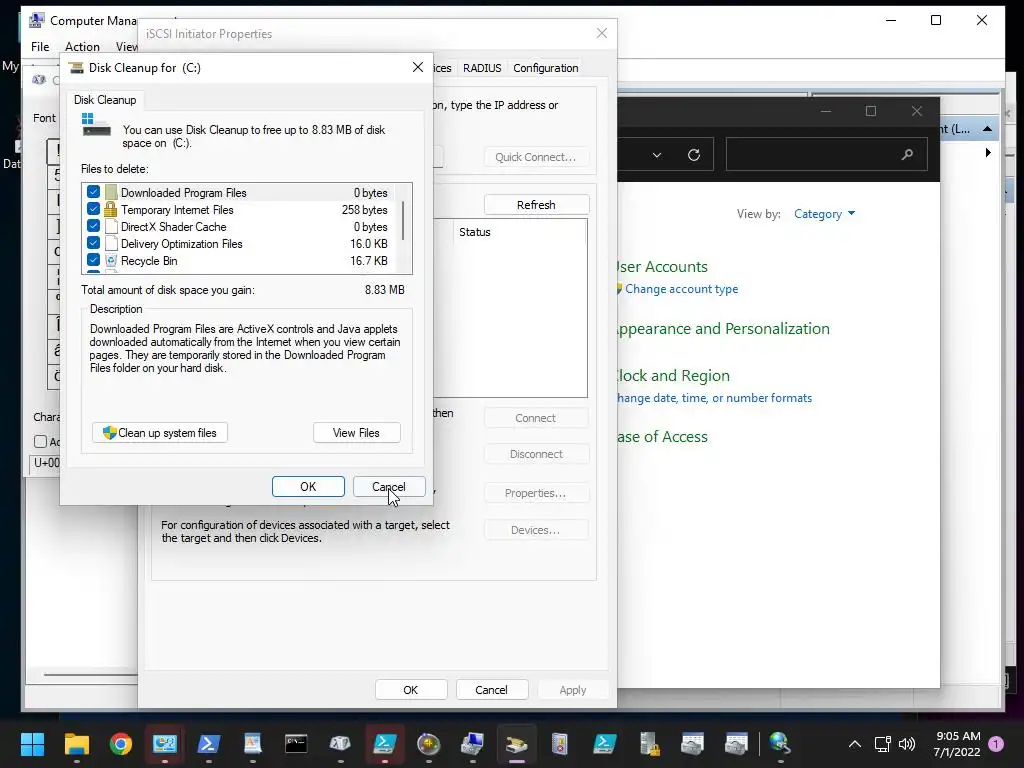The image size is (1024, 768).
Task: Open the WordPad document taskbar icon
Action: point(252,744)
